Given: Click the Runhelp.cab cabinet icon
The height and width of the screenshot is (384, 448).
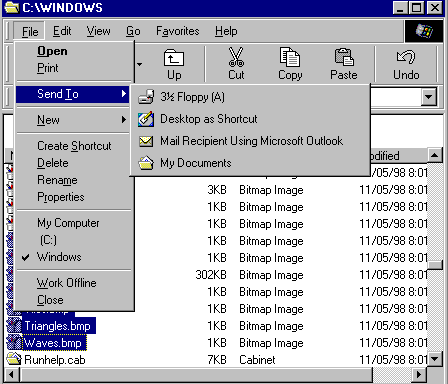Looking at the screenshot, I should coord(14,359).
